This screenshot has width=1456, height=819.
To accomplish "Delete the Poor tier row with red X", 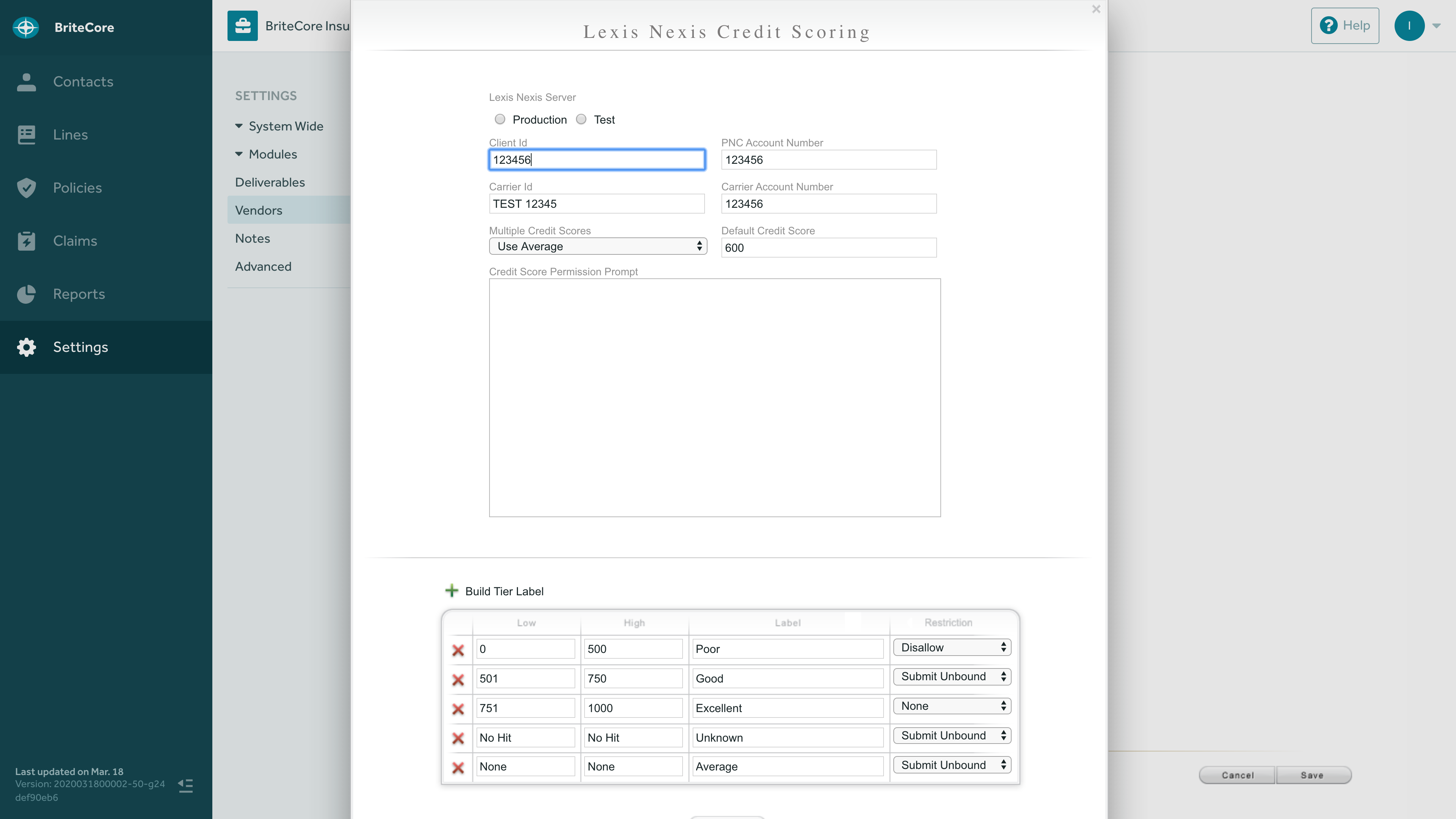I will 458,650.
